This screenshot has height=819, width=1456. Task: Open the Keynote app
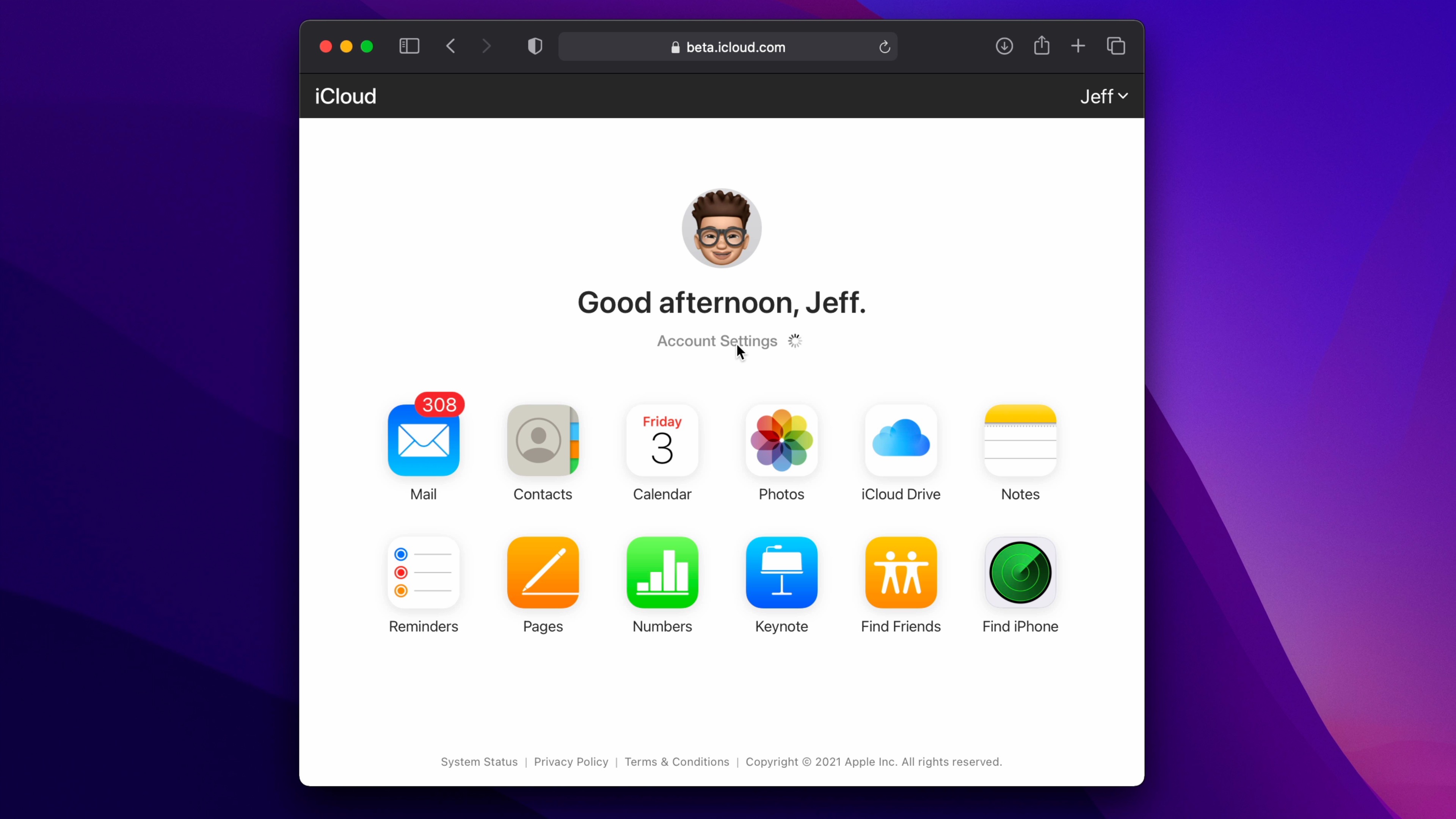click(781, 573)
